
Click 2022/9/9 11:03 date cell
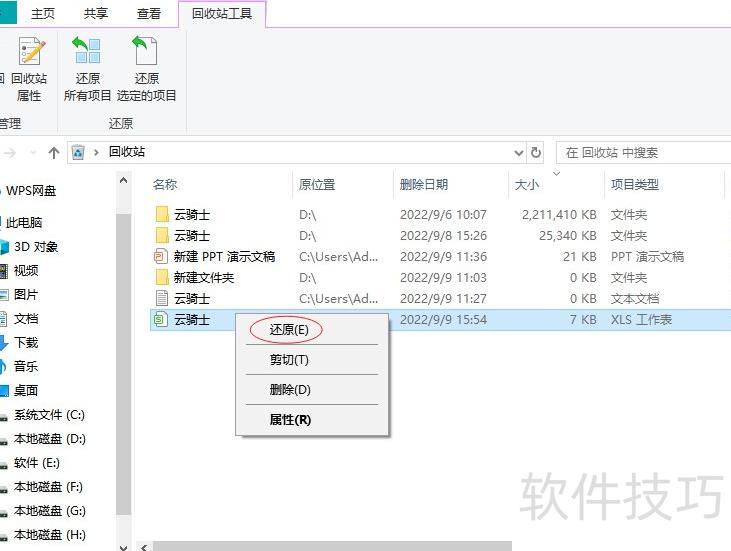pyautogui.click(x=443, y=277)
